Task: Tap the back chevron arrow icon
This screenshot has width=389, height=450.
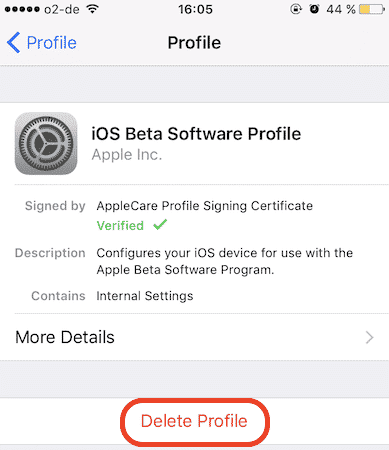Action: pos(14,43)
